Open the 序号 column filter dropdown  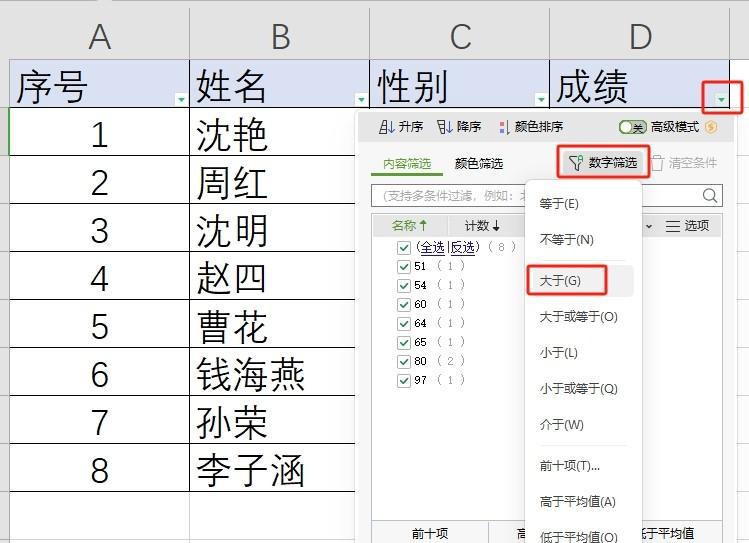[181, 99]
